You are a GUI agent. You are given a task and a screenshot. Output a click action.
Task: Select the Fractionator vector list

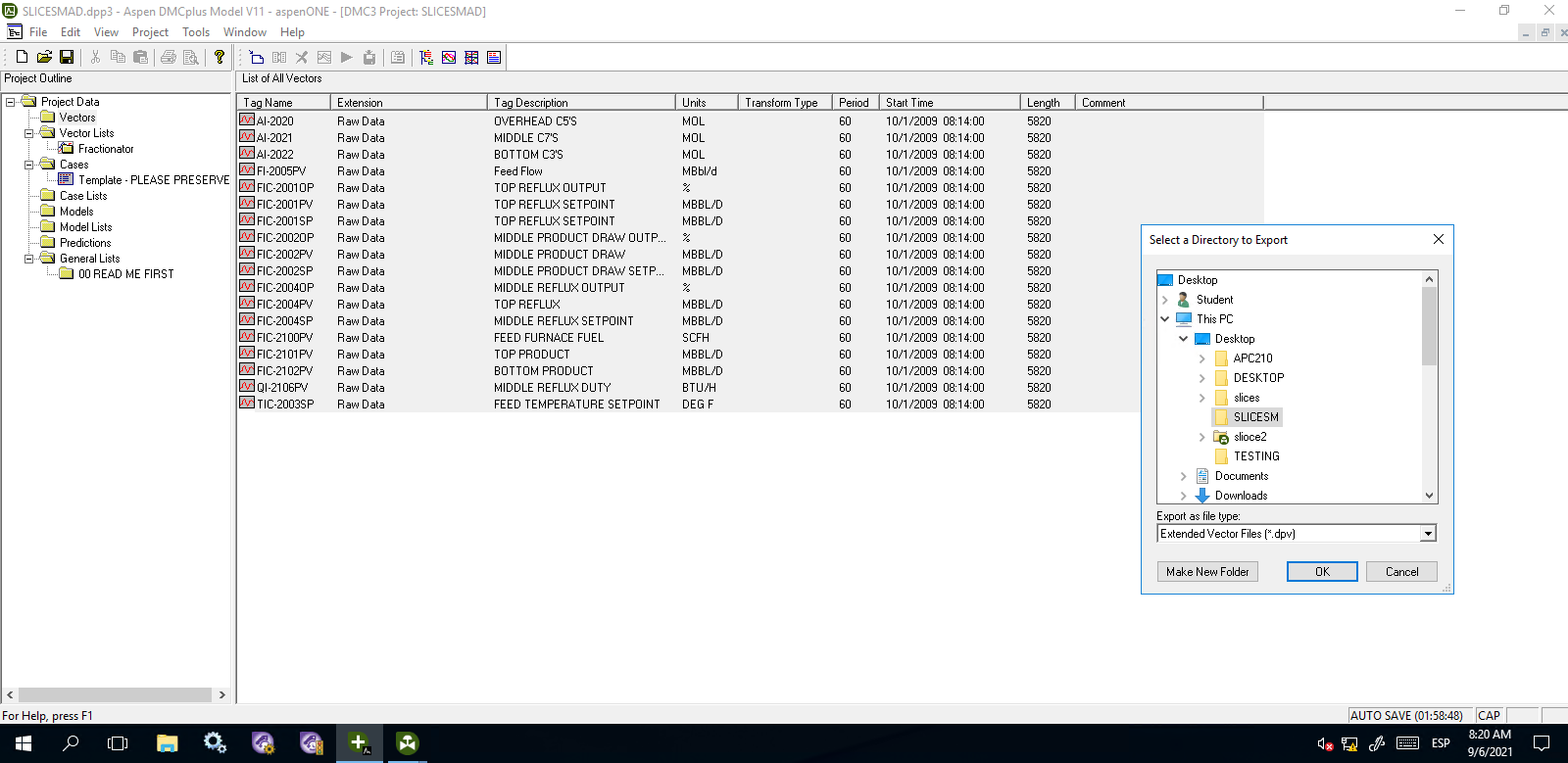pos(106,149)
